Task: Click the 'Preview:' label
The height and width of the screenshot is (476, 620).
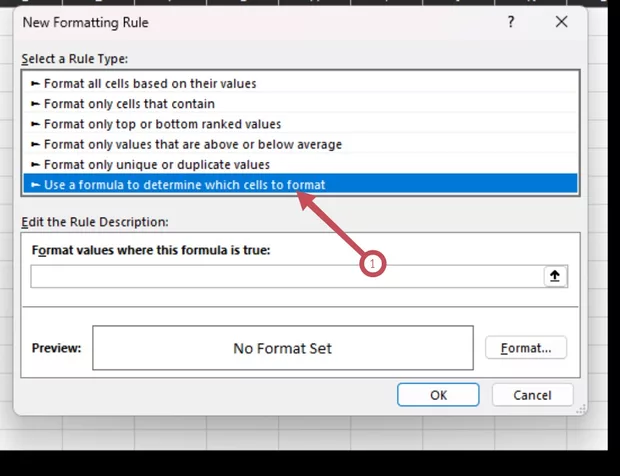Action: point(56,348)
